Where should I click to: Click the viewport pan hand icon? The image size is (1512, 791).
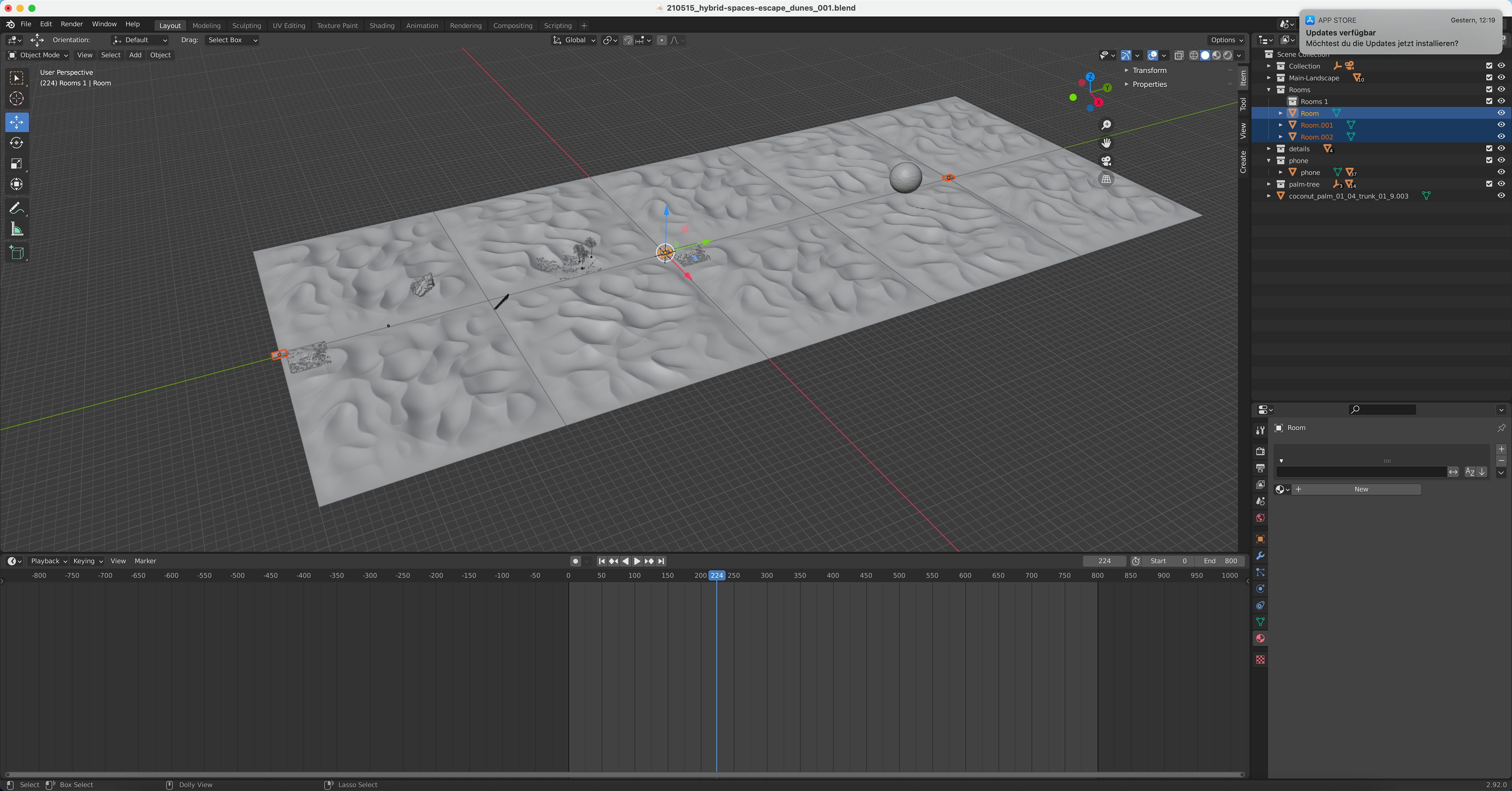(1106, 143)
